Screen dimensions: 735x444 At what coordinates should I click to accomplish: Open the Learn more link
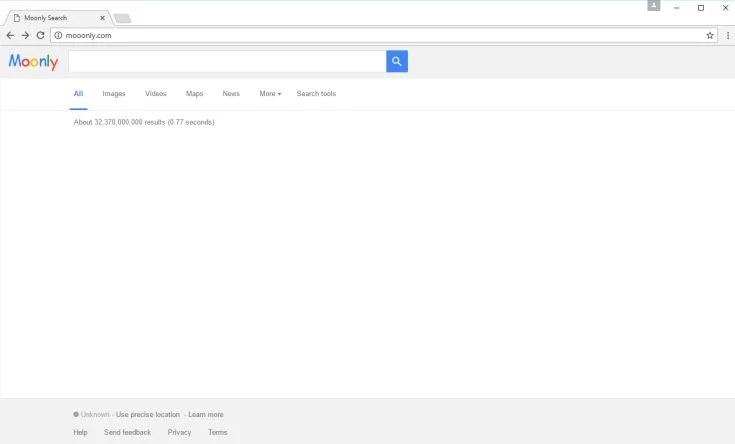[x=206, y=414]
